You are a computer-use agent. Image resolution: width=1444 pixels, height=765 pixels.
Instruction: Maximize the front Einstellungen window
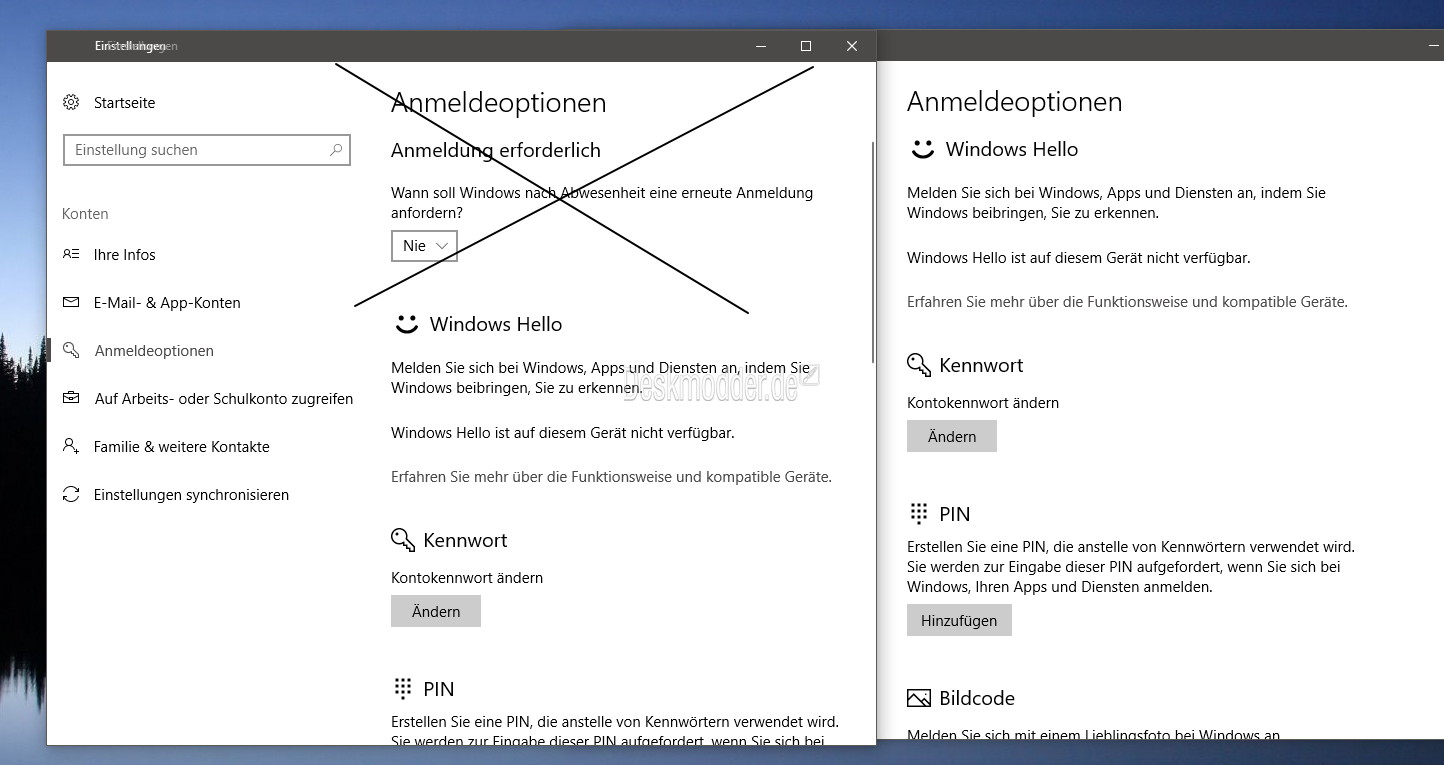coord(806,46)
